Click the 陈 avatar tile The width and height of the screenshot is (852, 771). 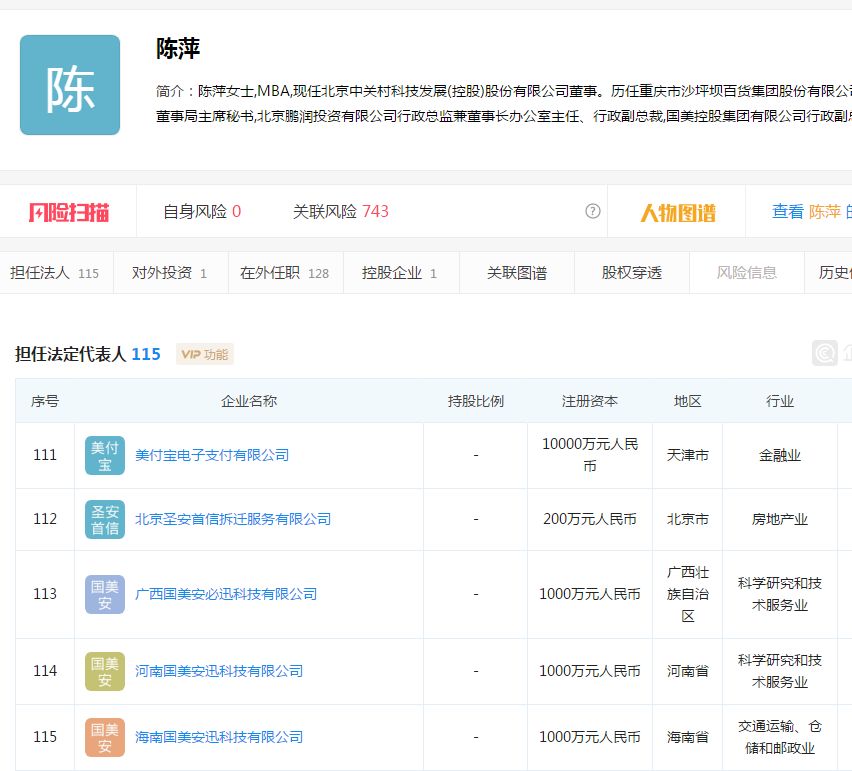click(70, 85)
